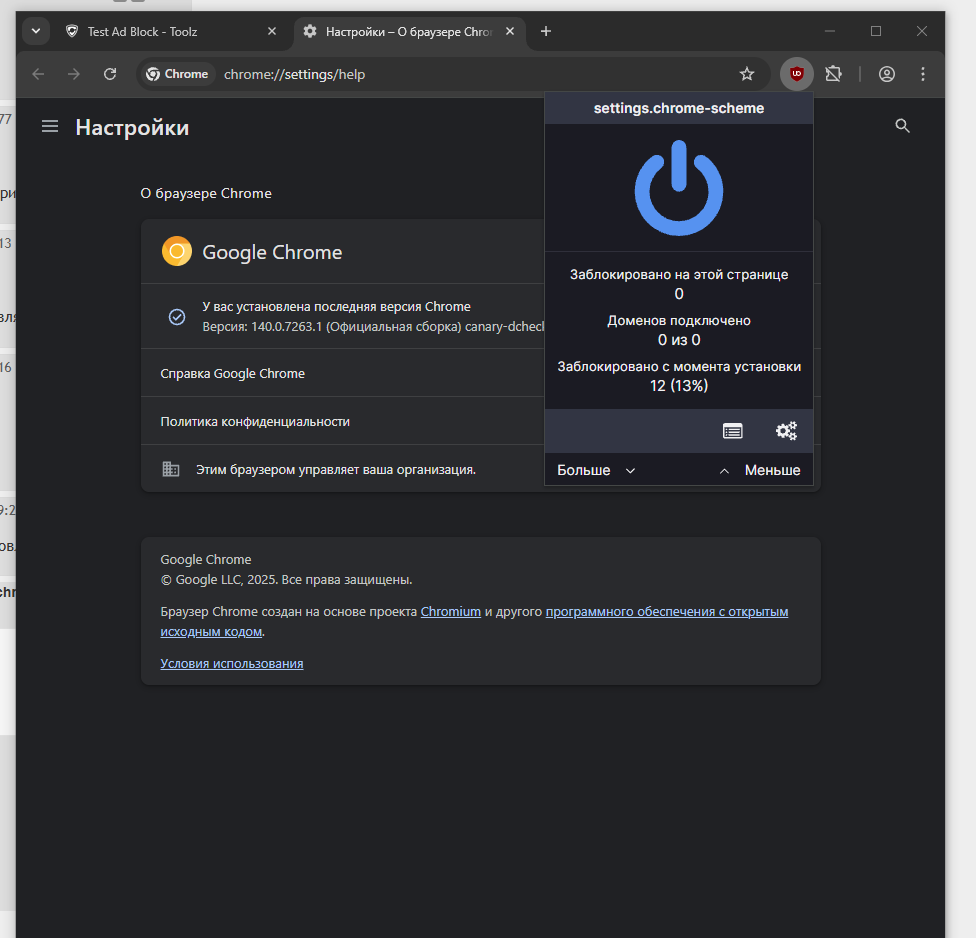Toggle the uBlock power button
This screenshot has height=938, width=976.
pos(678,188)
